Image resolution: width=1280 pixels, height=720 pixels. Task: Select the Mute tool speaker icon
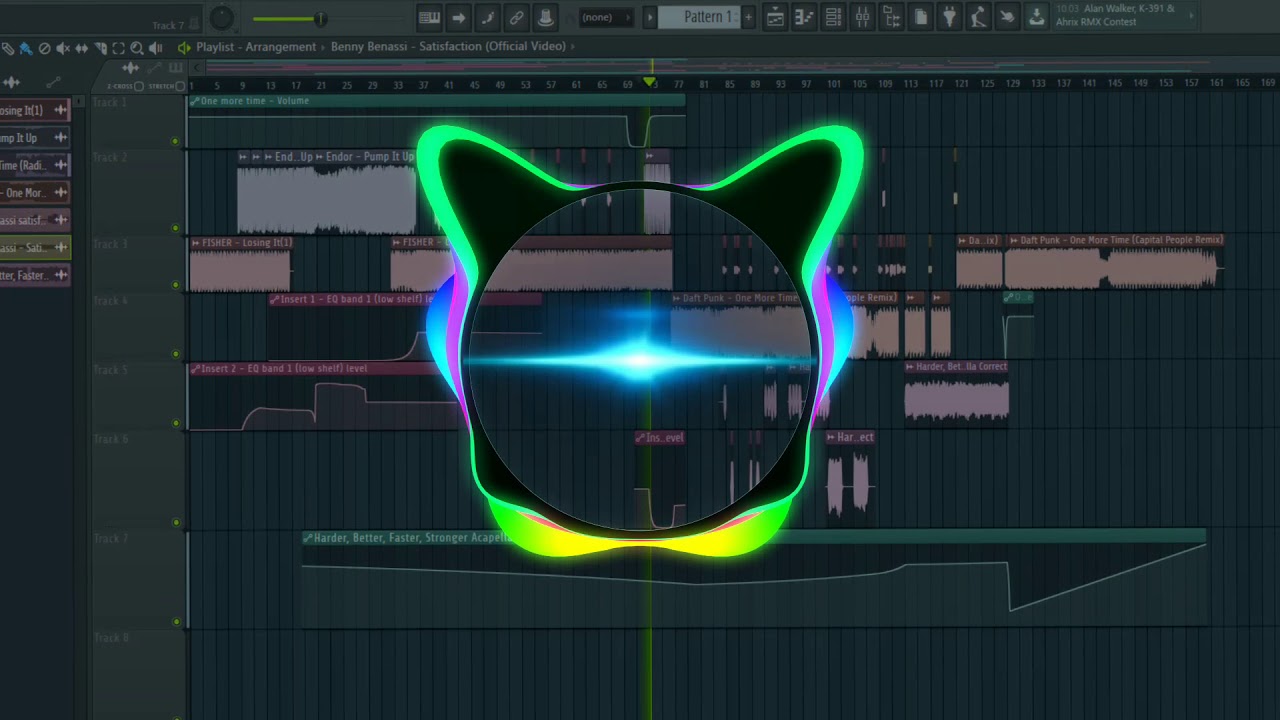point(62,48)
